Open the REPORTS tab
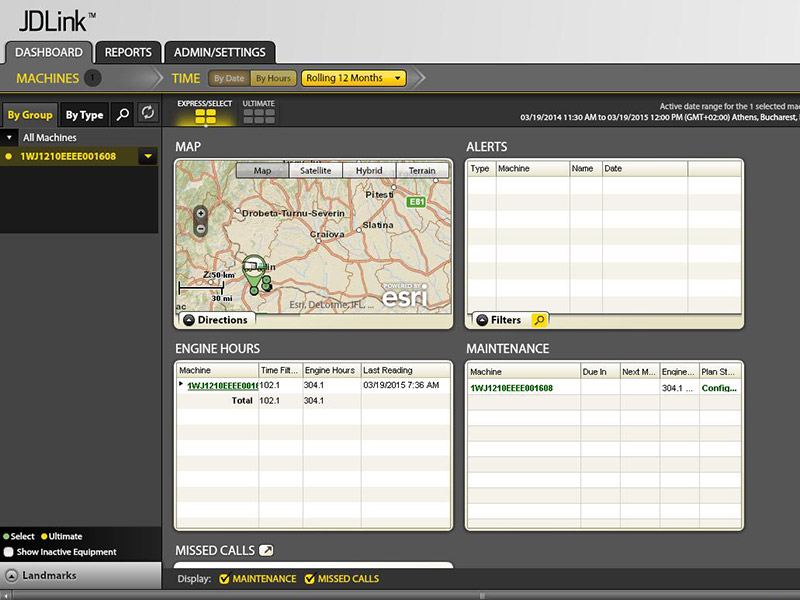Screen dimensions: 800x600 coord(128,53)
